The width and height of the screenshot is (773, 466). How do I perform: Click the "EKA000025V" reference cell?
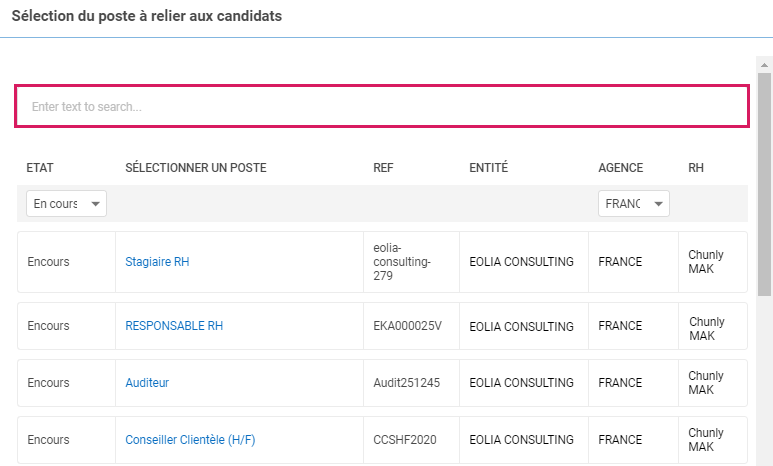[407, 326]
